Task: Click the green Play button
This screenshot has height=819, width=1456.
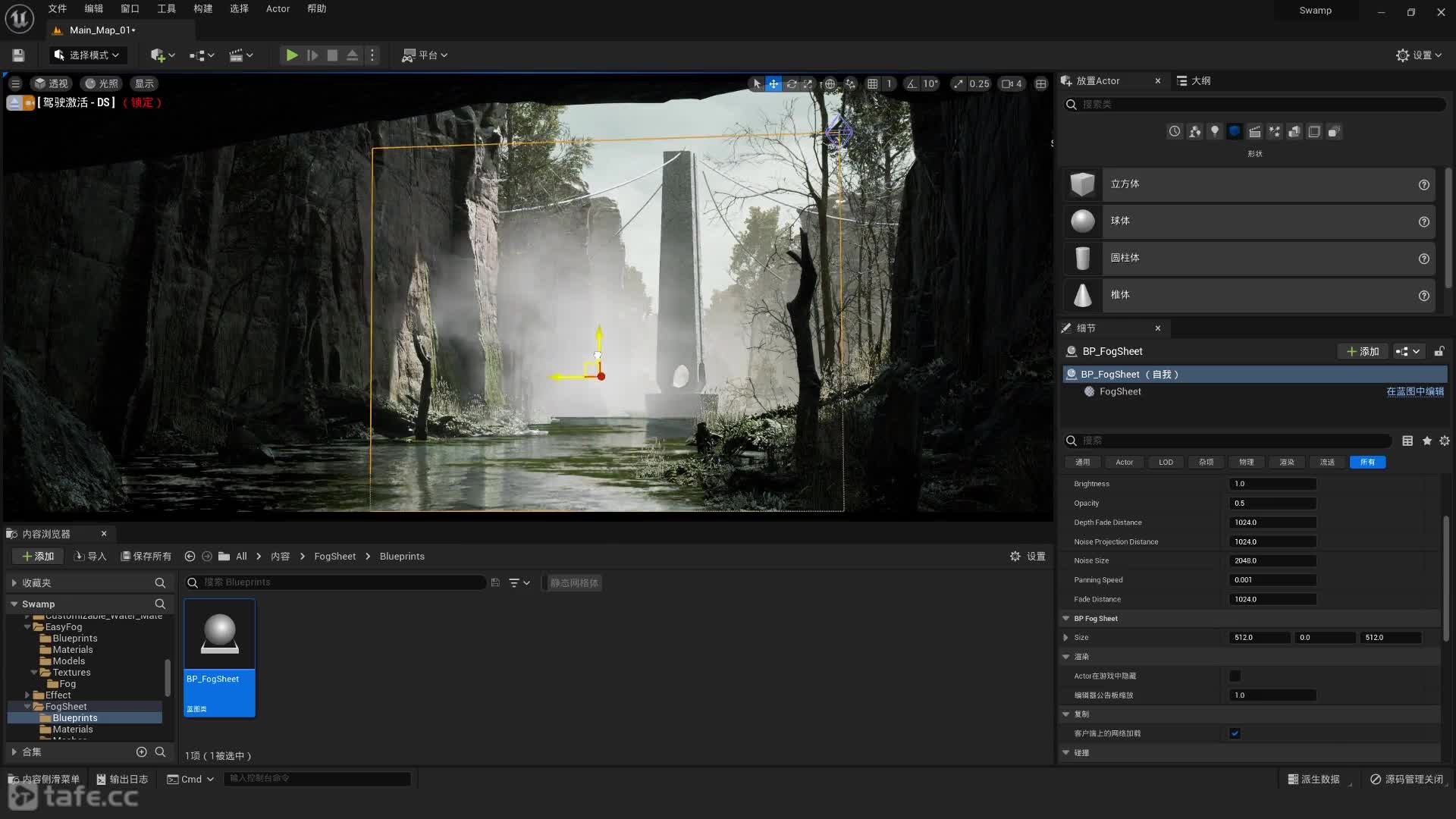Action: pyautogui.click(x=291, y=55)
